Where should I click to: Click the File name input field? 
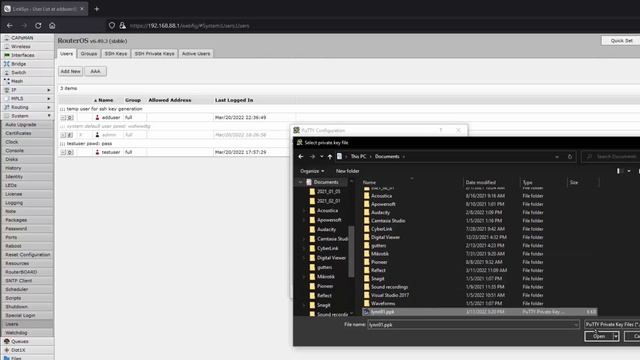(x=473, y=325)
